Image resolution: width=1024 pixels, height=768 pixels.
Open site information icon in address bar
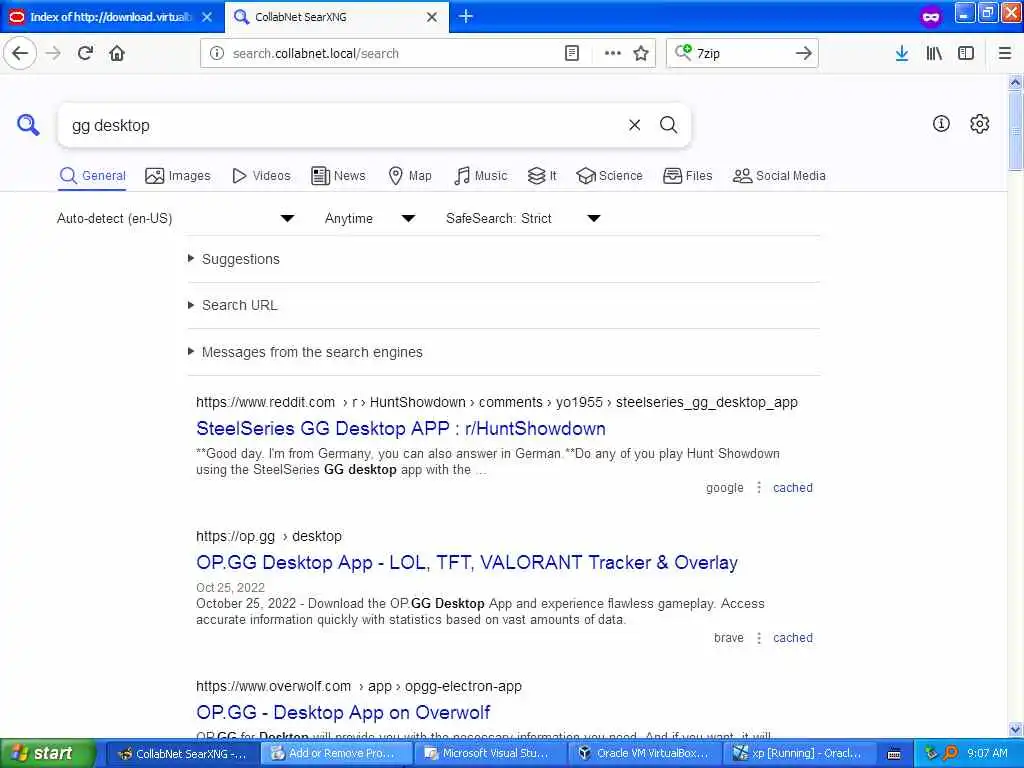point(217,54)
